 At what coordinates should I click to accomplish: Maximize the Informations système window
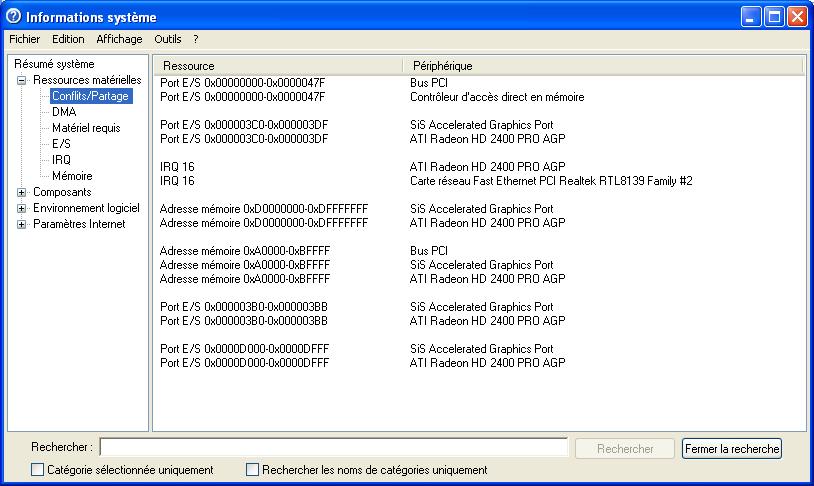click(774, 17)
